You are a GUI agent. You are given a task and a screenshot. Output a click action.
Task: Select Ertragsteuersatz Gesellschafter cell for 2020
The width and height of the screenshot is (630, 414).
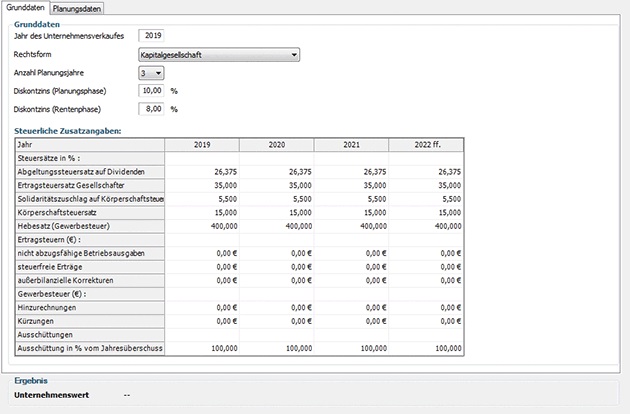276,185
